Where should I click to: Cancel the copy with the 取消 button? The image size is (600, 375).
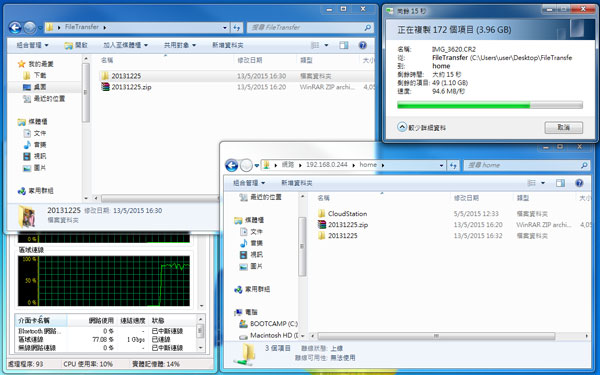564,127
